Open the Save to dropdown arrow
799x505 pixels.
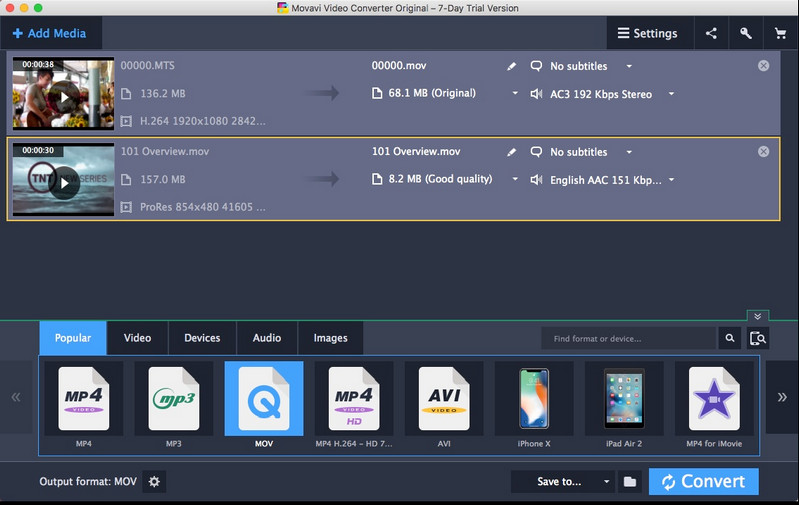[x=606, y=482]
